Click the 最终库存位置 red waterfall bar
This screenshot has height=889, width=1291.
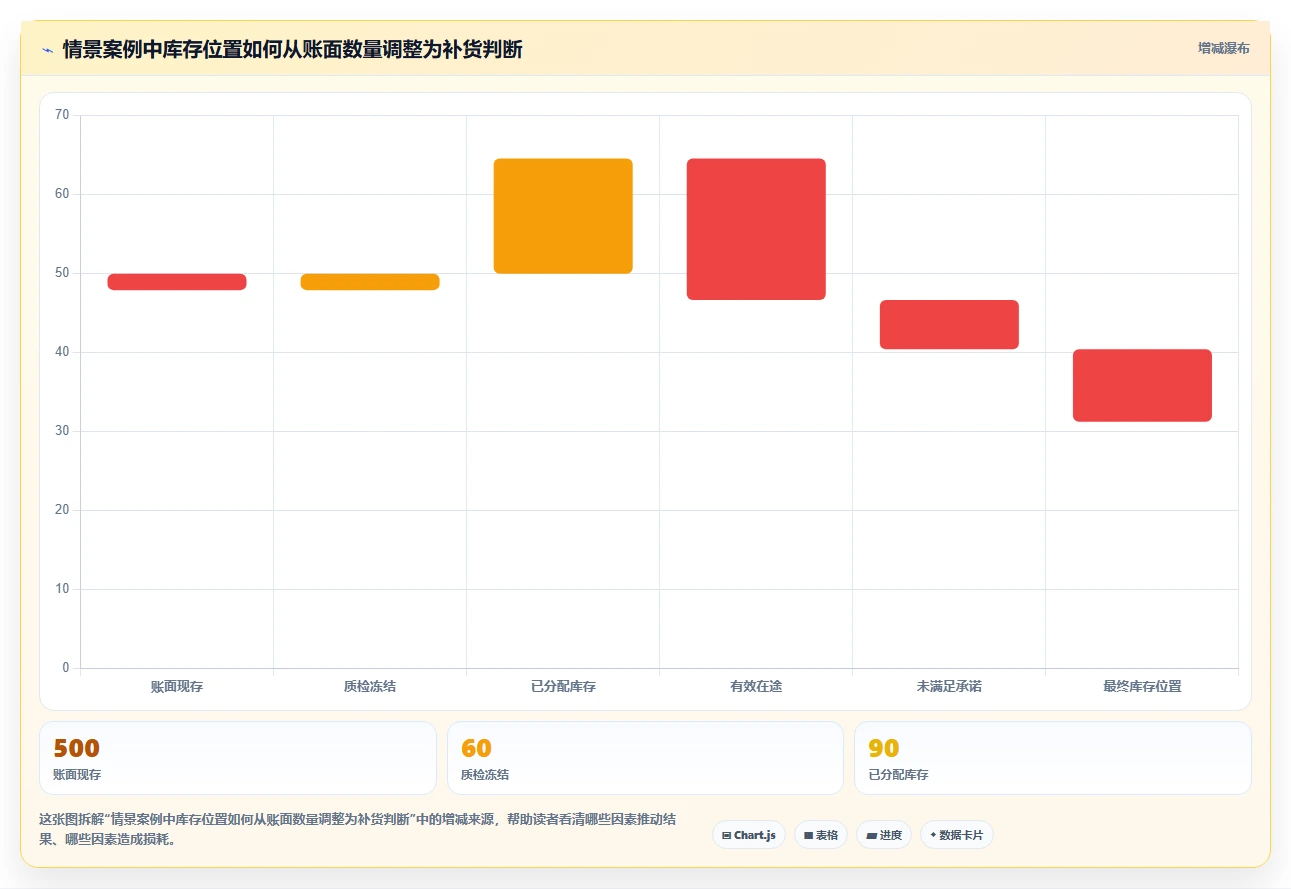tap(1142, 385)
